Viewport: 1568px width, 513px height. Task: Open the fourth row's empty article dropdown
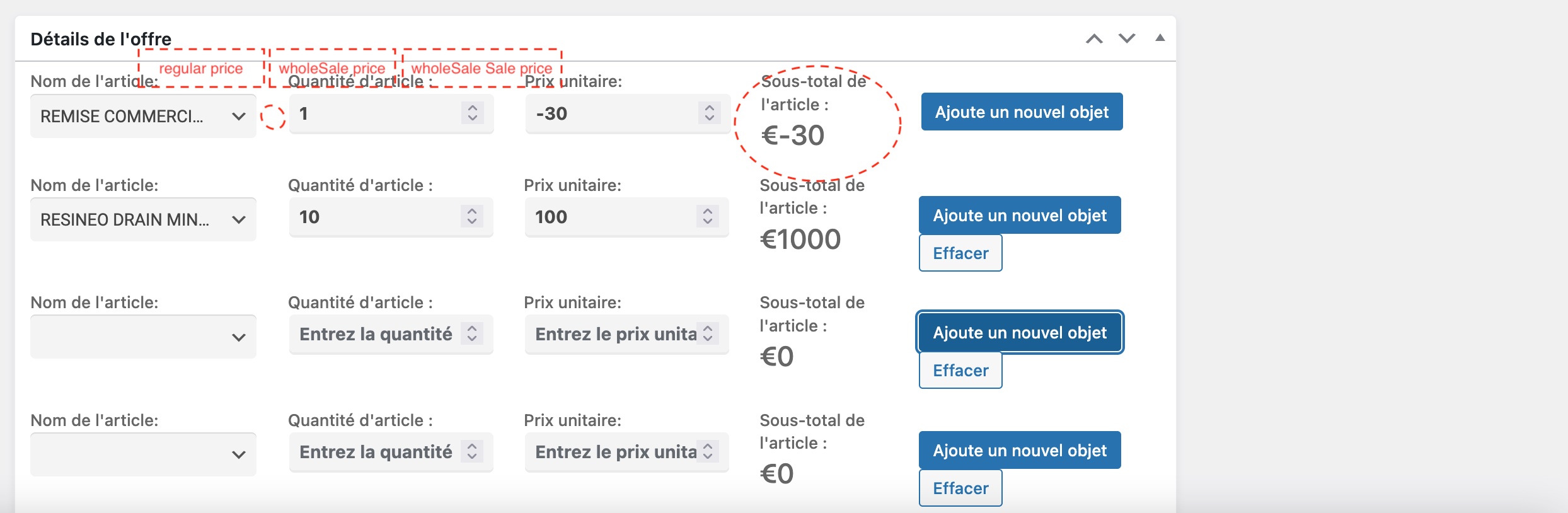(x=143, y=454)
